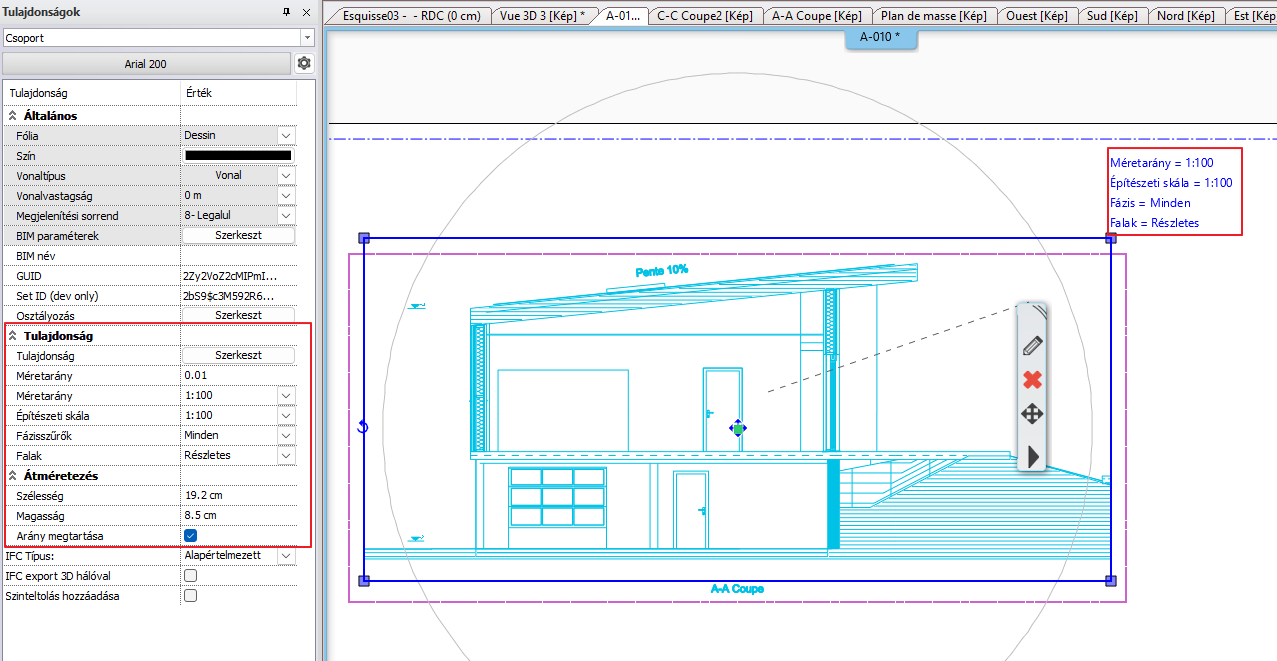Collapse the Általános section
Image resolution: width=1277 pixels, height=661 pixels.
click(x=12, y=116)
